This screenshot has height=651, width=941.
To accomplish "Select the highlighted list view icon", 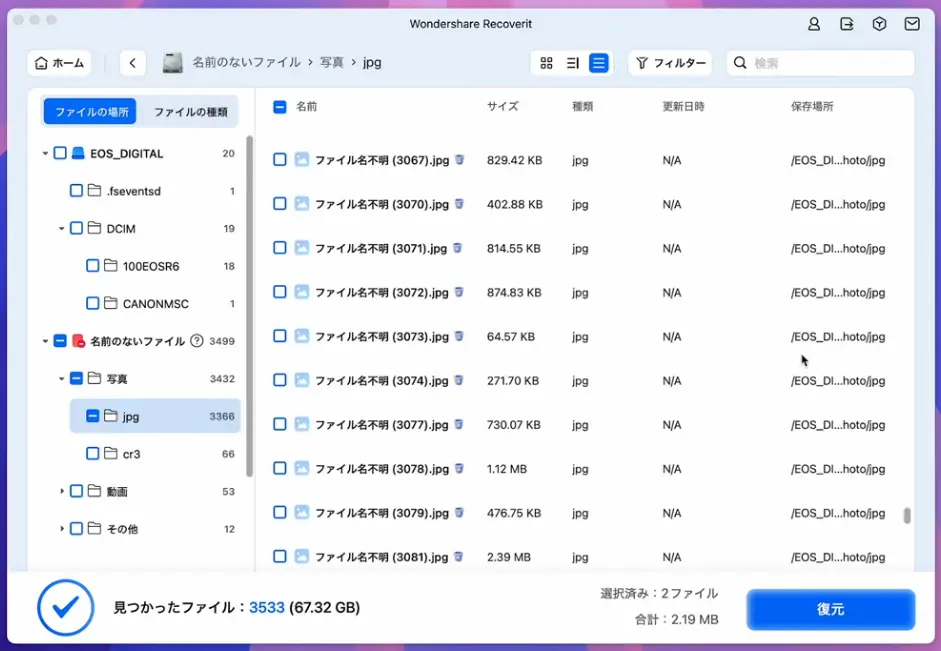I will tap(598, 63).
